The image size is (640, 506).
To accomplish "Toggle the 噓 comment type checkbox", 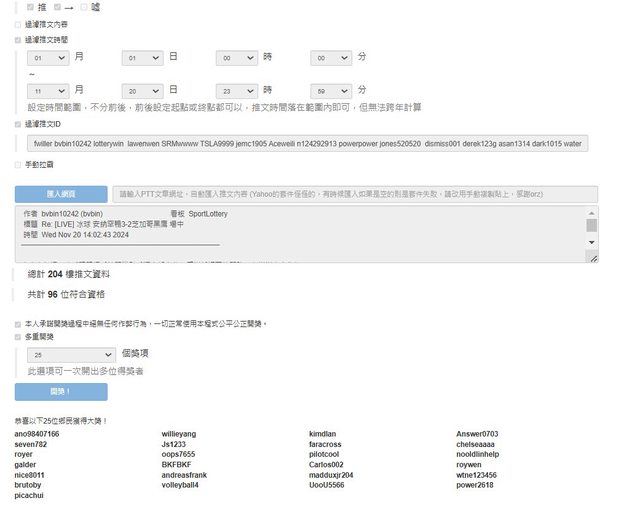I will pos(84,7).
